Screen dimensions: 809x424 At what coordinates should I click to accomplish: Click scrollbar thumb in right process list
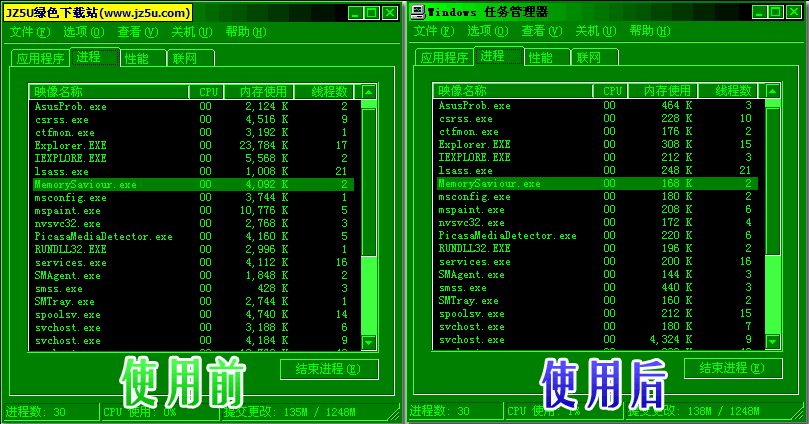coord(772,181)
